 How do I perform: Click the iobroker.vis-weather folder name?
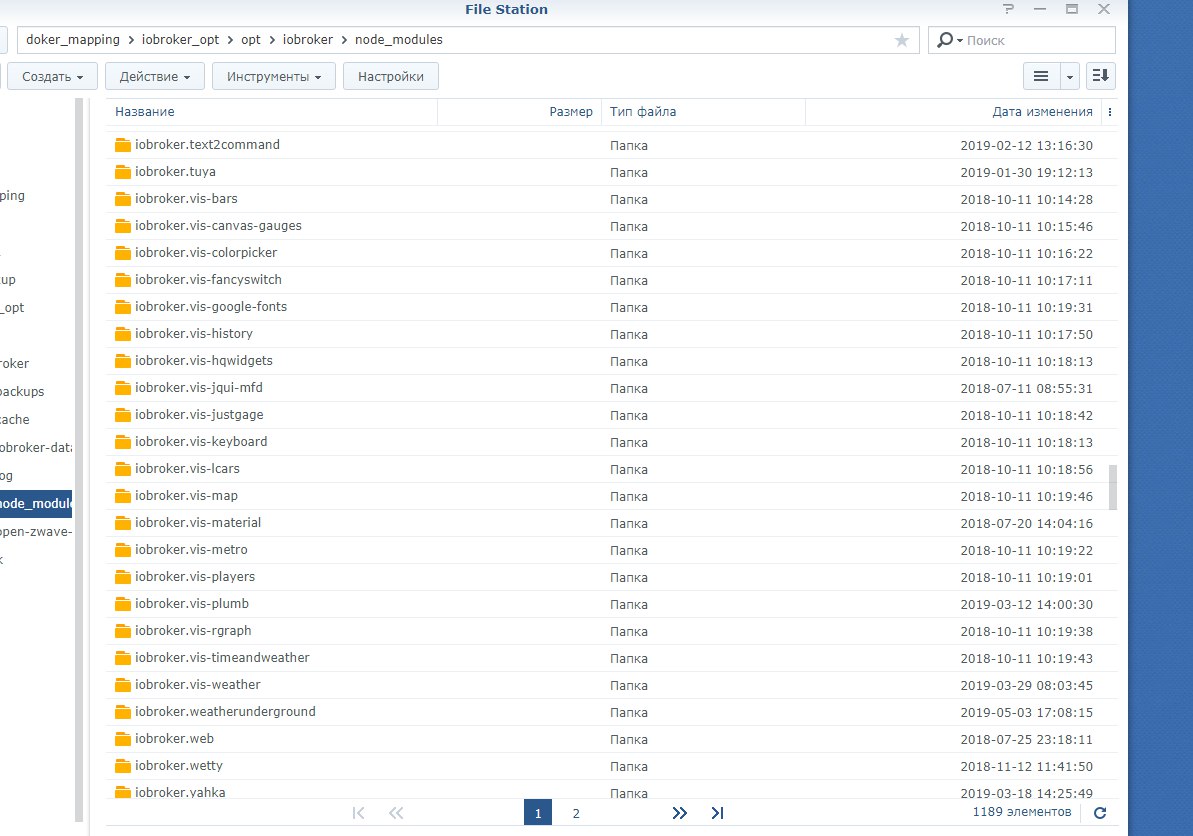(198, 685)
